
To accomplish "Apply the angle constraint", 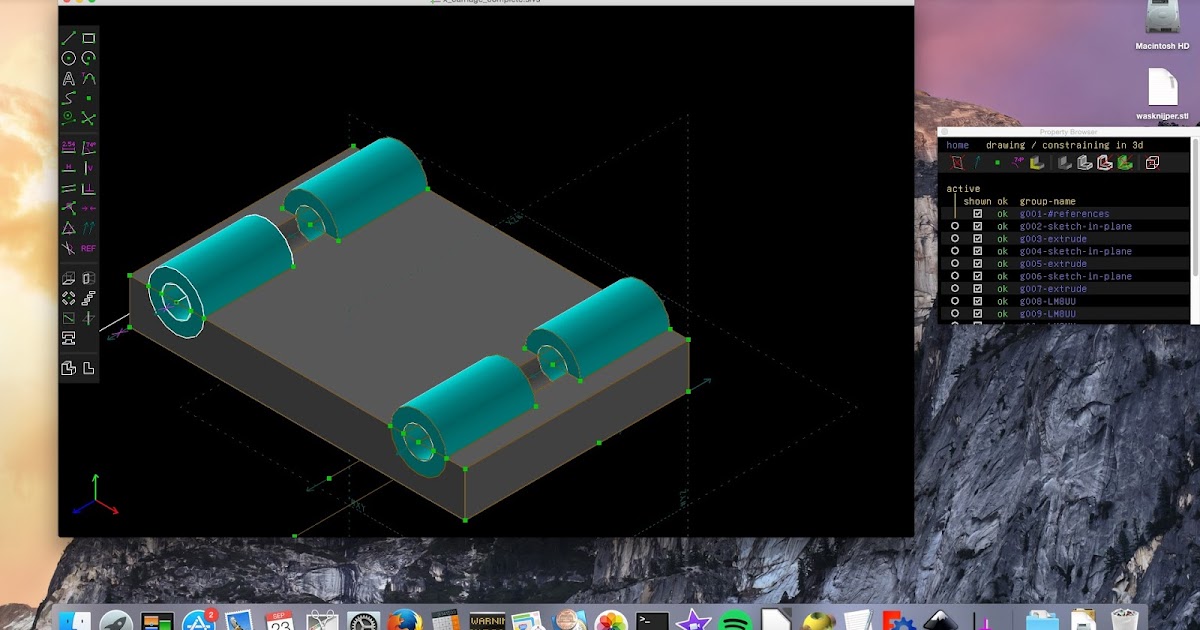I will (x=90, y=148).
